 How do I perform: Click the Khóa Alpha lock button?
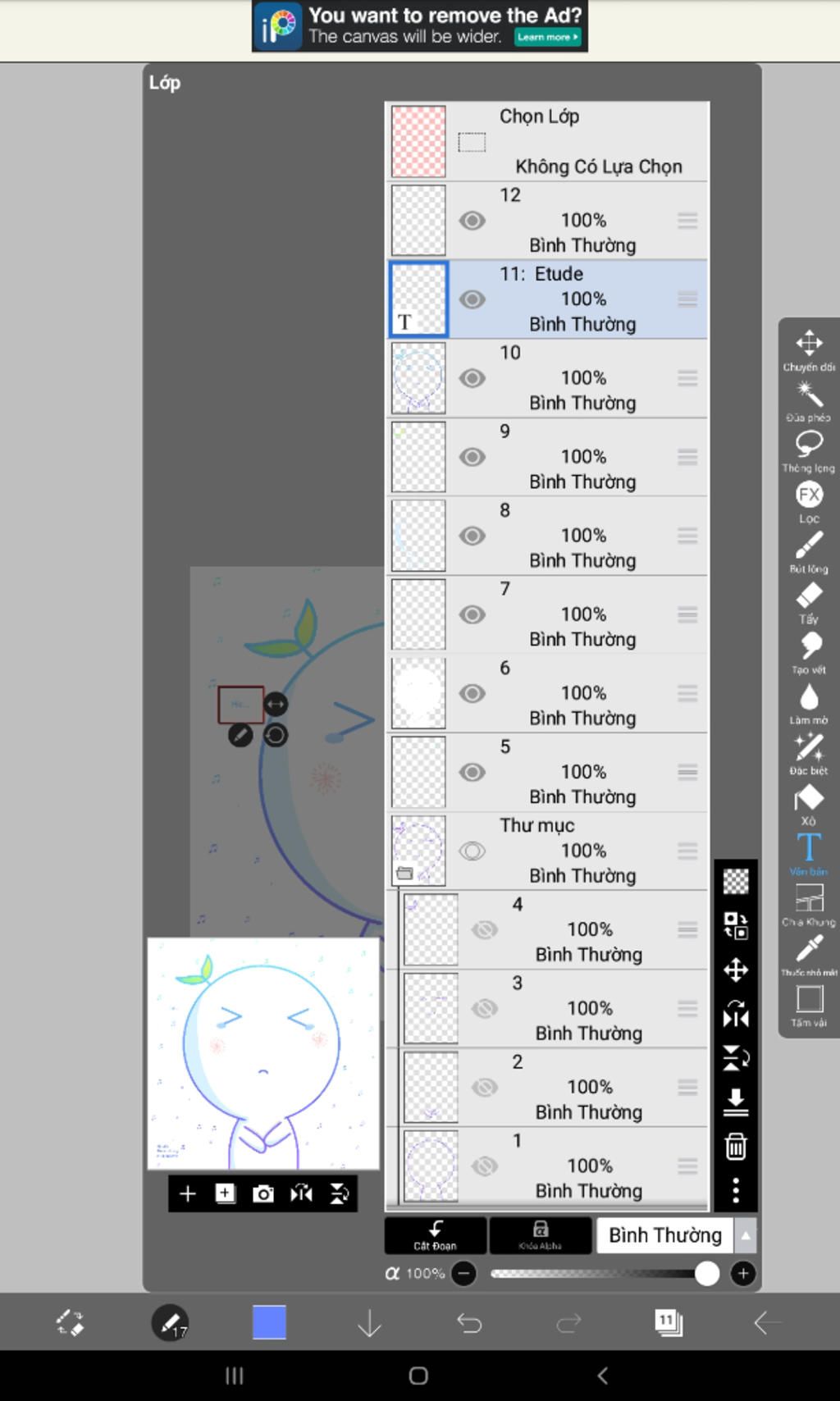pyautogui.click(x=540, y=1235)
